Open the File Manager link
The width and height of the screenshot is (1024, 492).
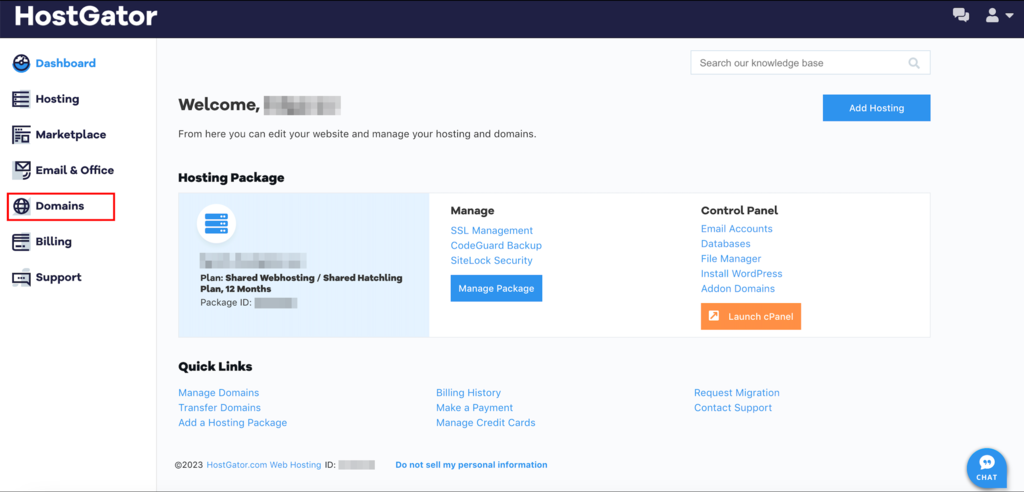(730, 259)
